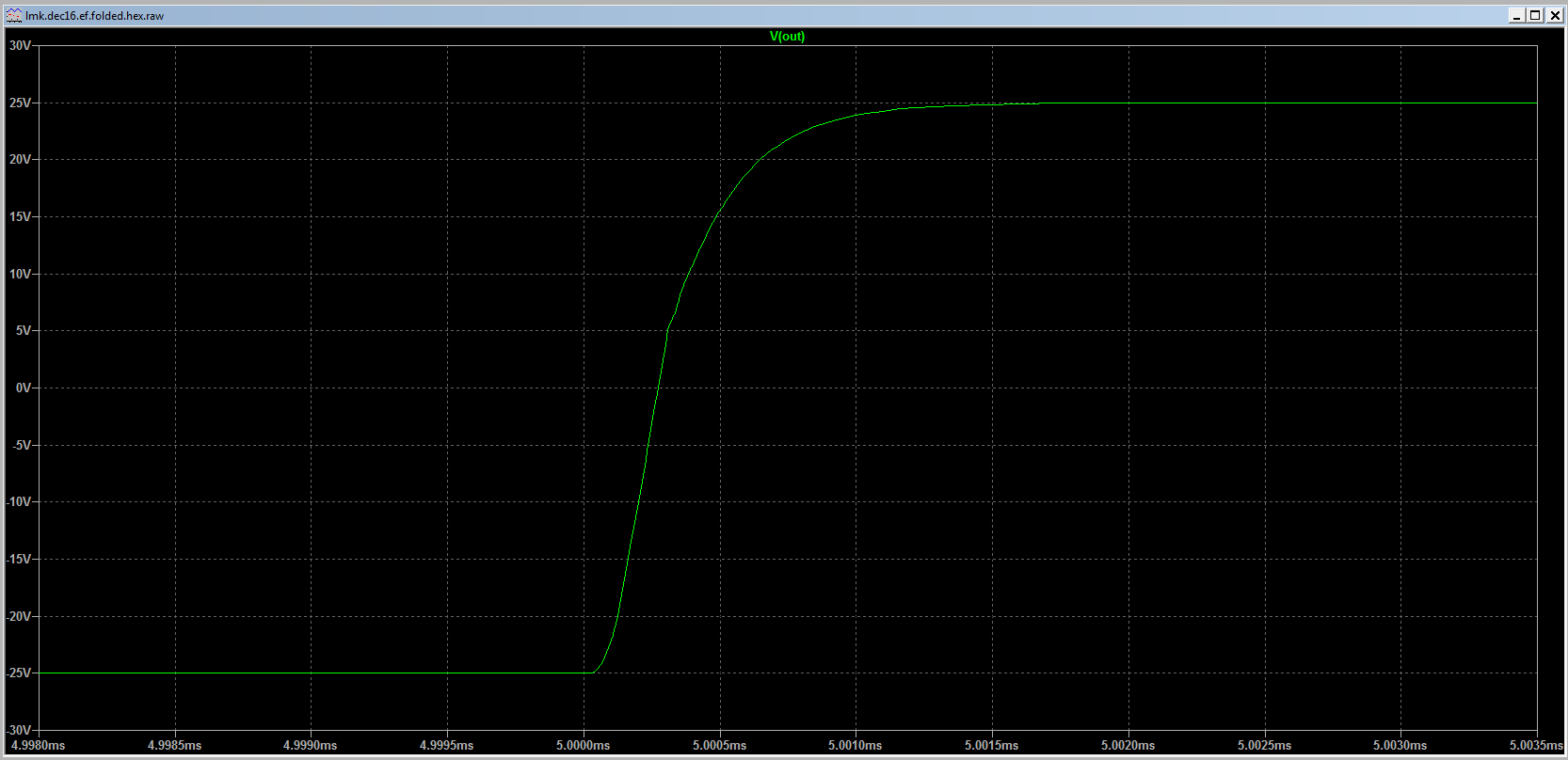Screen dimensions: 1568x760
Task: Click the window title lmk.dec16.ef.folded.hex.raw
Action: pos(95,16)
